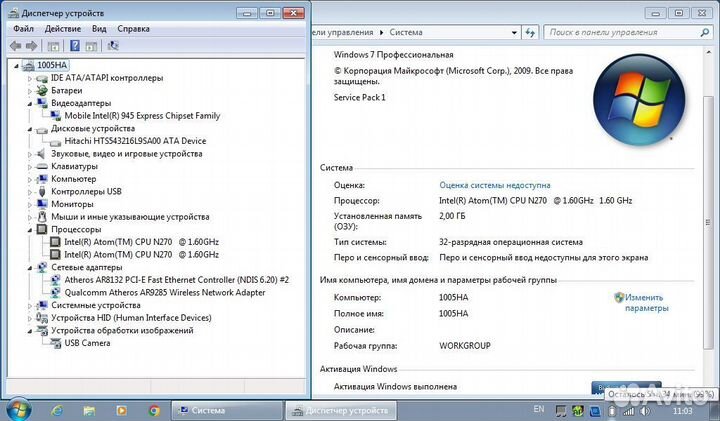The height and width of the screenshot is (421, 720).
Task: Click the System window vertical scrollbar
Action: 708,222
